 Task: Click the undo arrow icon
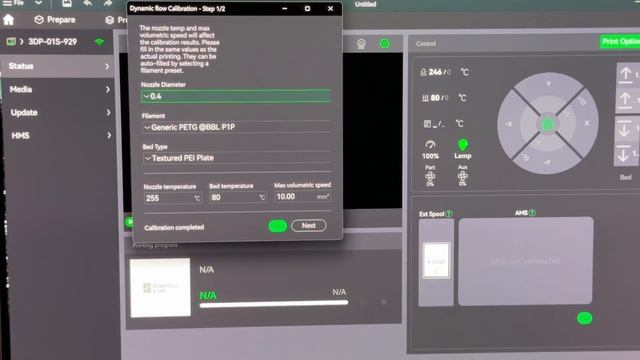[87, 3]
